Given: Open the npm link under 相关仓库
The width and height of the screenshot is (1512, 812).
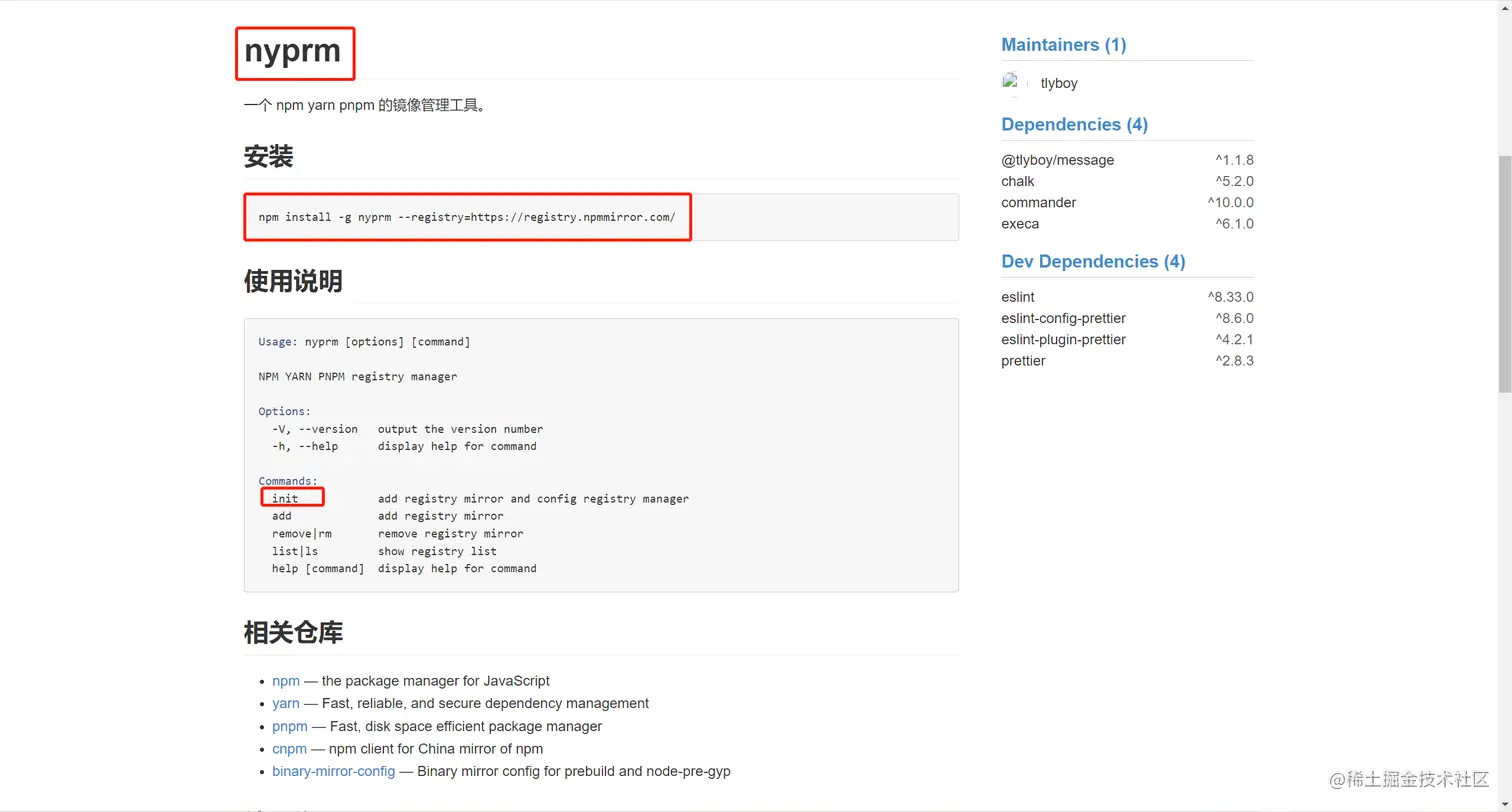Looking at the screenshot, I should (x=285, y=681).
